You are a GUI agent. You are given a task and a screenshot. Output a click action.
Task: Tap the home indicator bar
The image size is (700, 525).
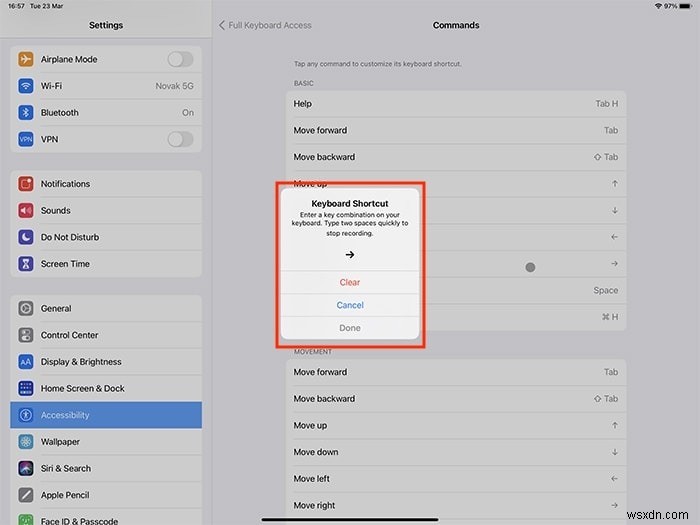pos(350,520)
